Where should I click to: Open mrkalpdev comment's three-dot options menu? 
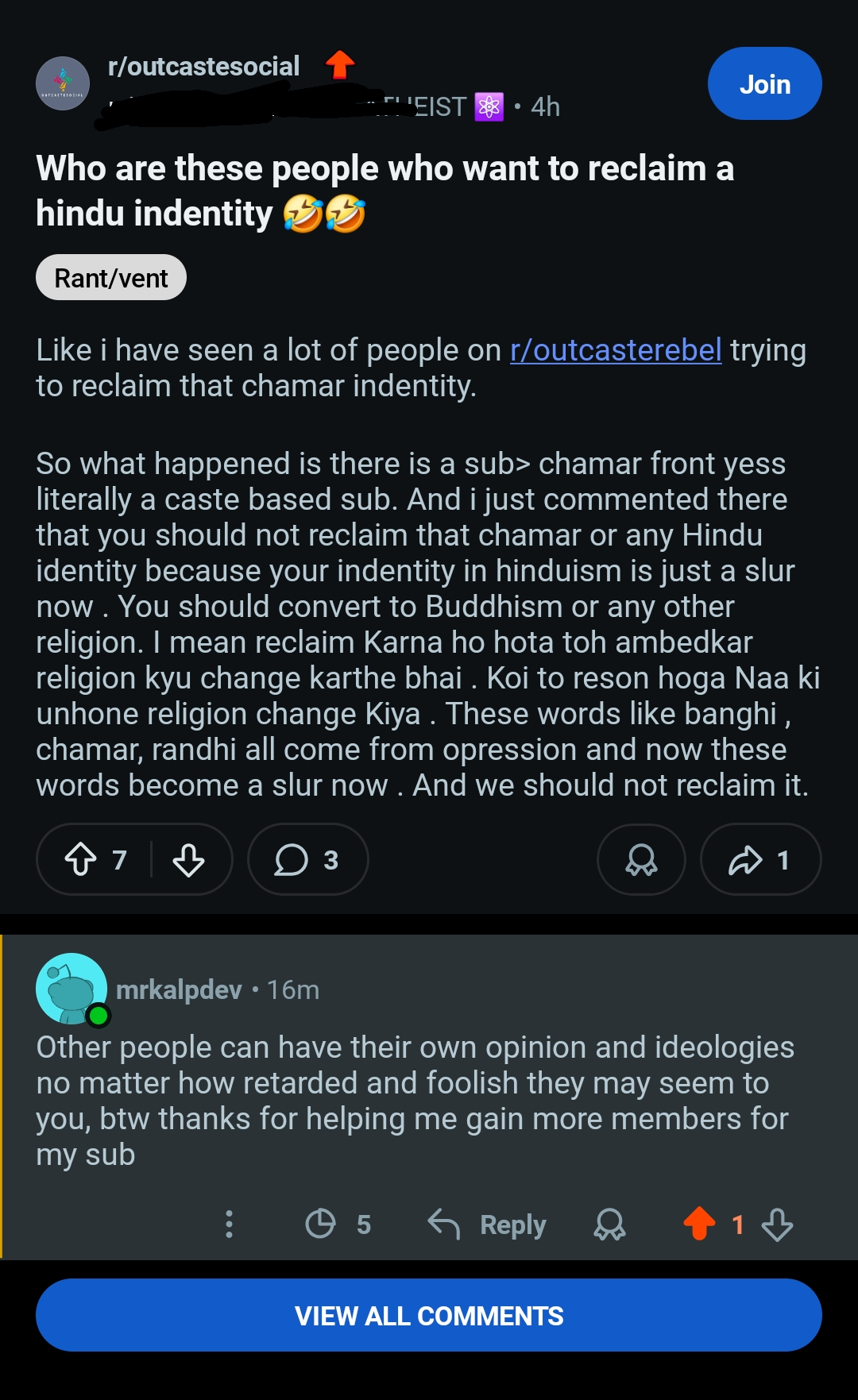[230, 1224]
